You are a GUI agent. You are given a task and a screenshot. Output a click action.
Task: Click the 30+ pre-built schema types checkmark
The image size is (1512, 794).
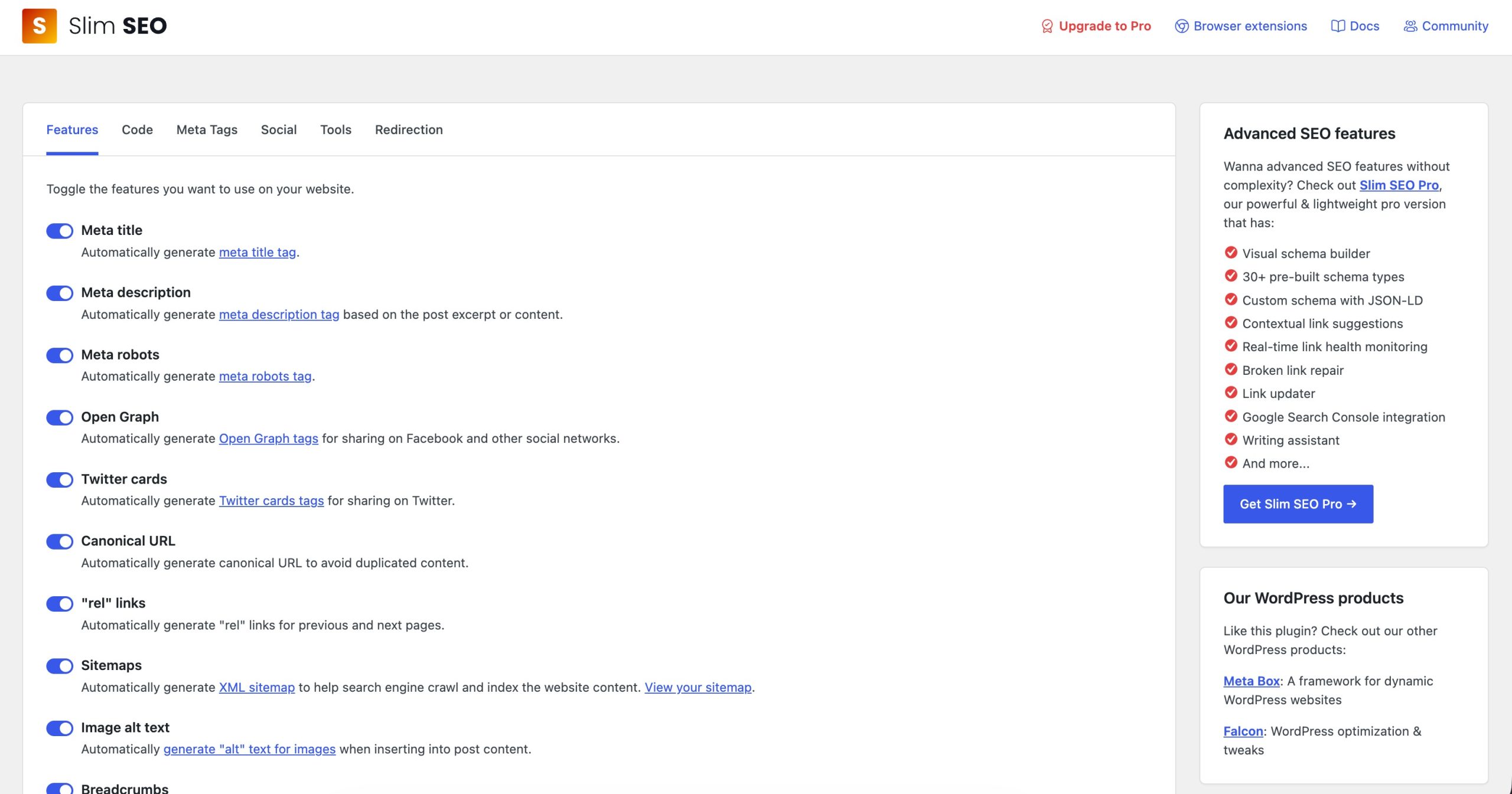(1231, 276)
